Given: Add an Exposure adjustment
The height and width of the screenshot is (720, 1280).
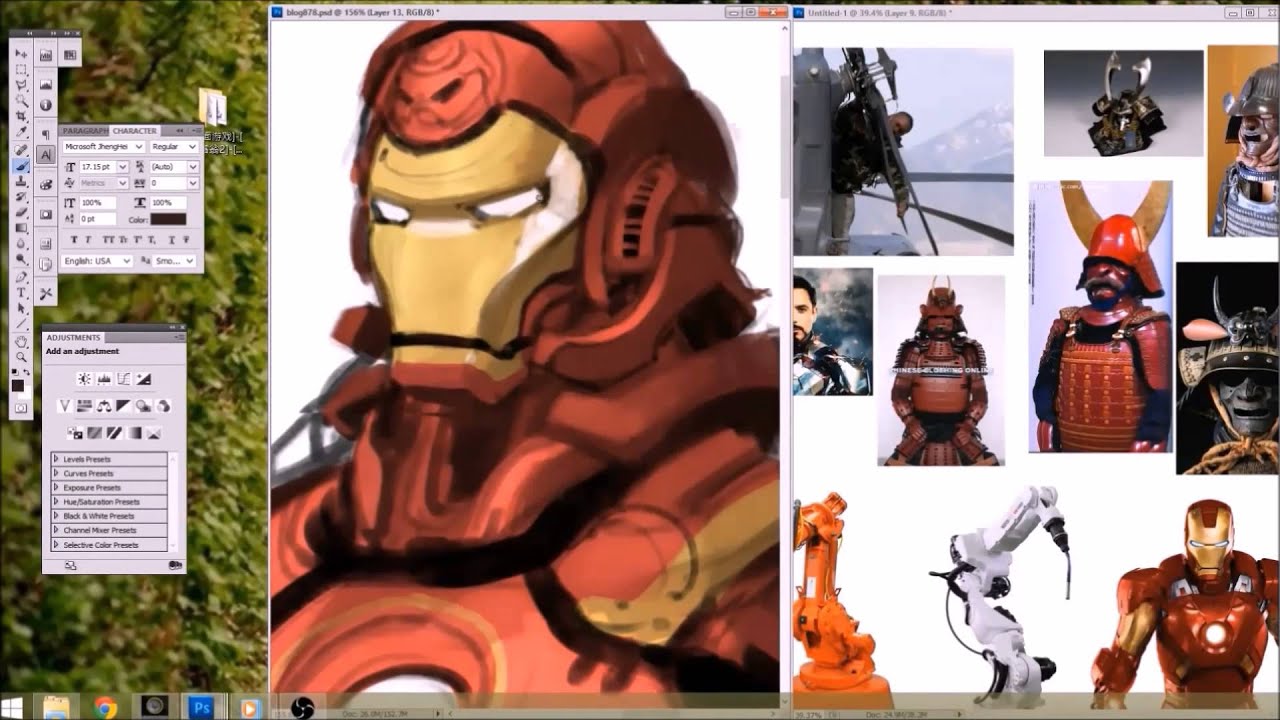Looking at the screenshot, I should click(143, 379).
